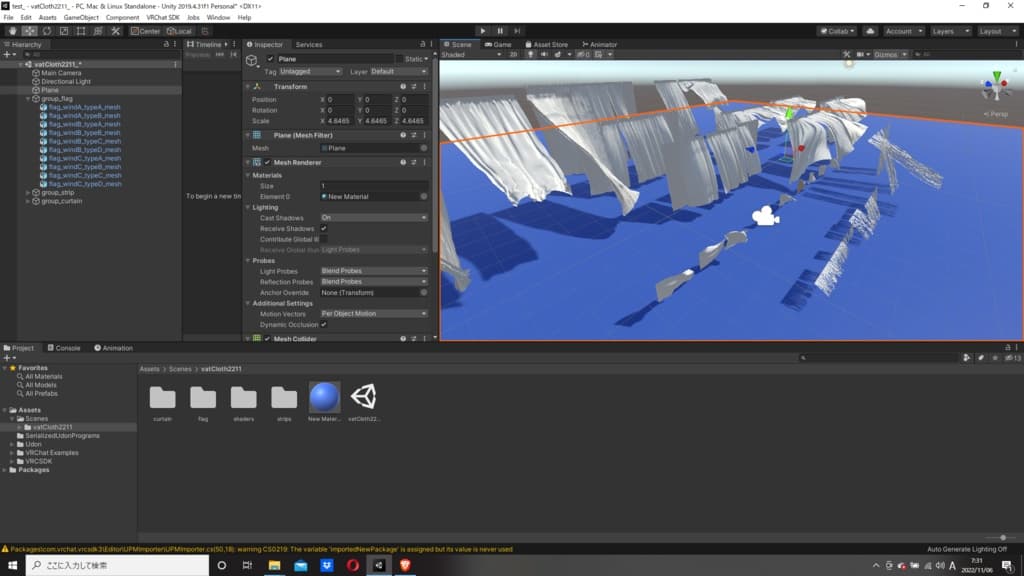Image resolution: width=1024 pixels, height=576 pixels.
Task: Toggle scene lighting with the lightbulb icon
Action: [530, 55]
